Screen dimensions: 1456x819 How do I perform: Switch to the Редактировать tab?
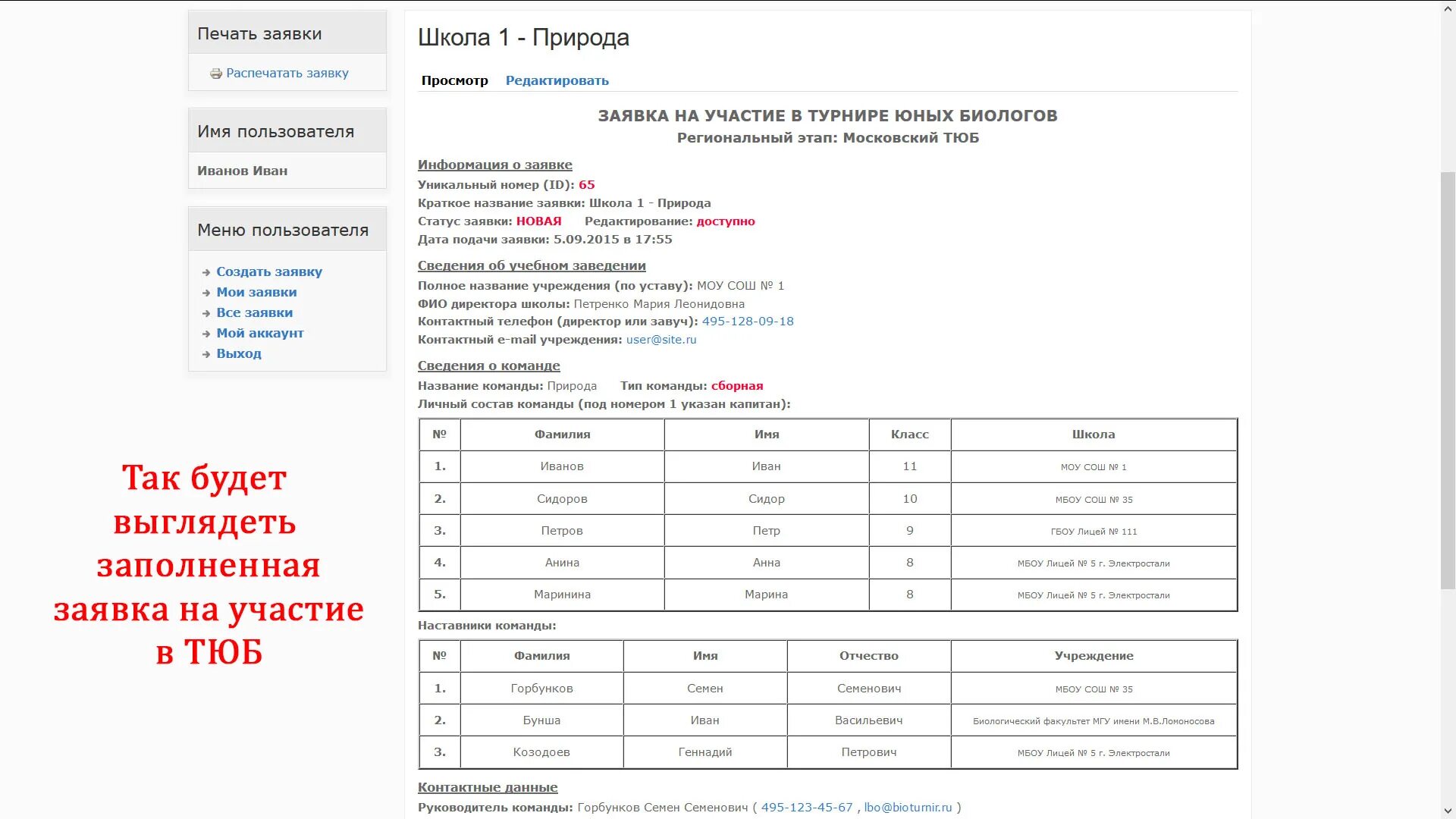point(557,80)
